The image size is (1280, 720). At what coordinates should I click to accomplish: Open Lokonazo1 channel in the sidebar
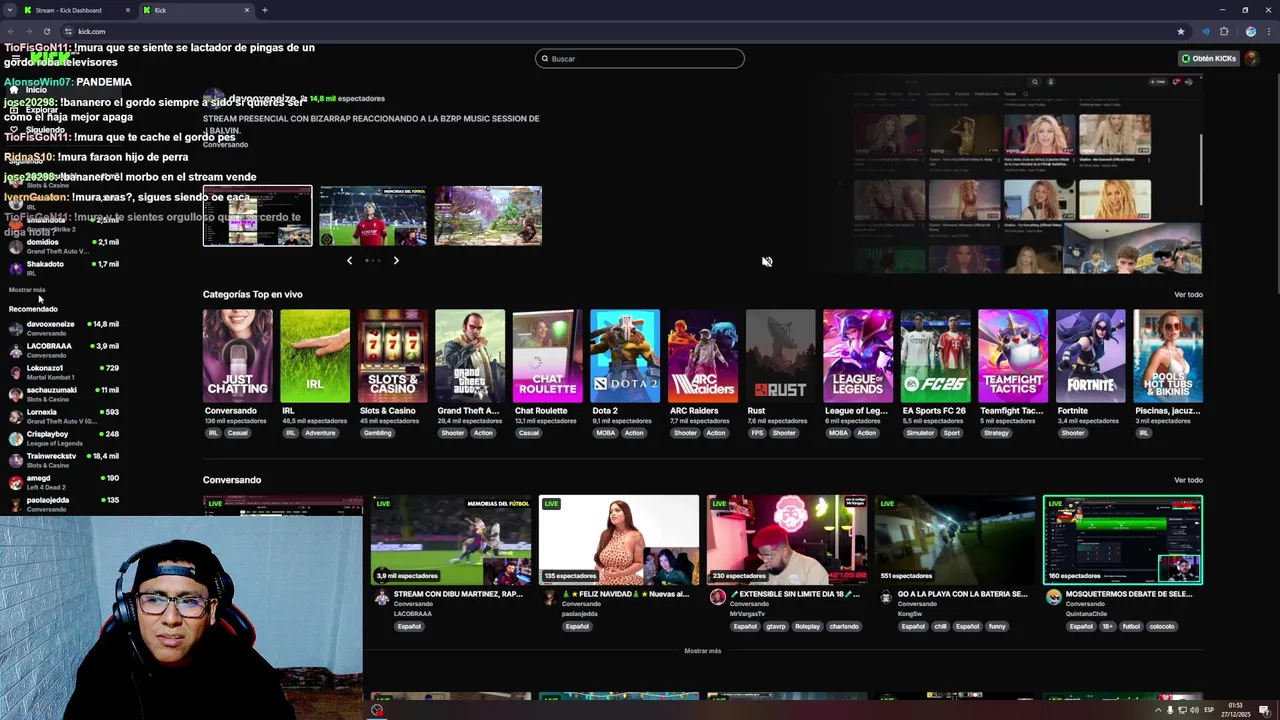click(x=64, y=372)
